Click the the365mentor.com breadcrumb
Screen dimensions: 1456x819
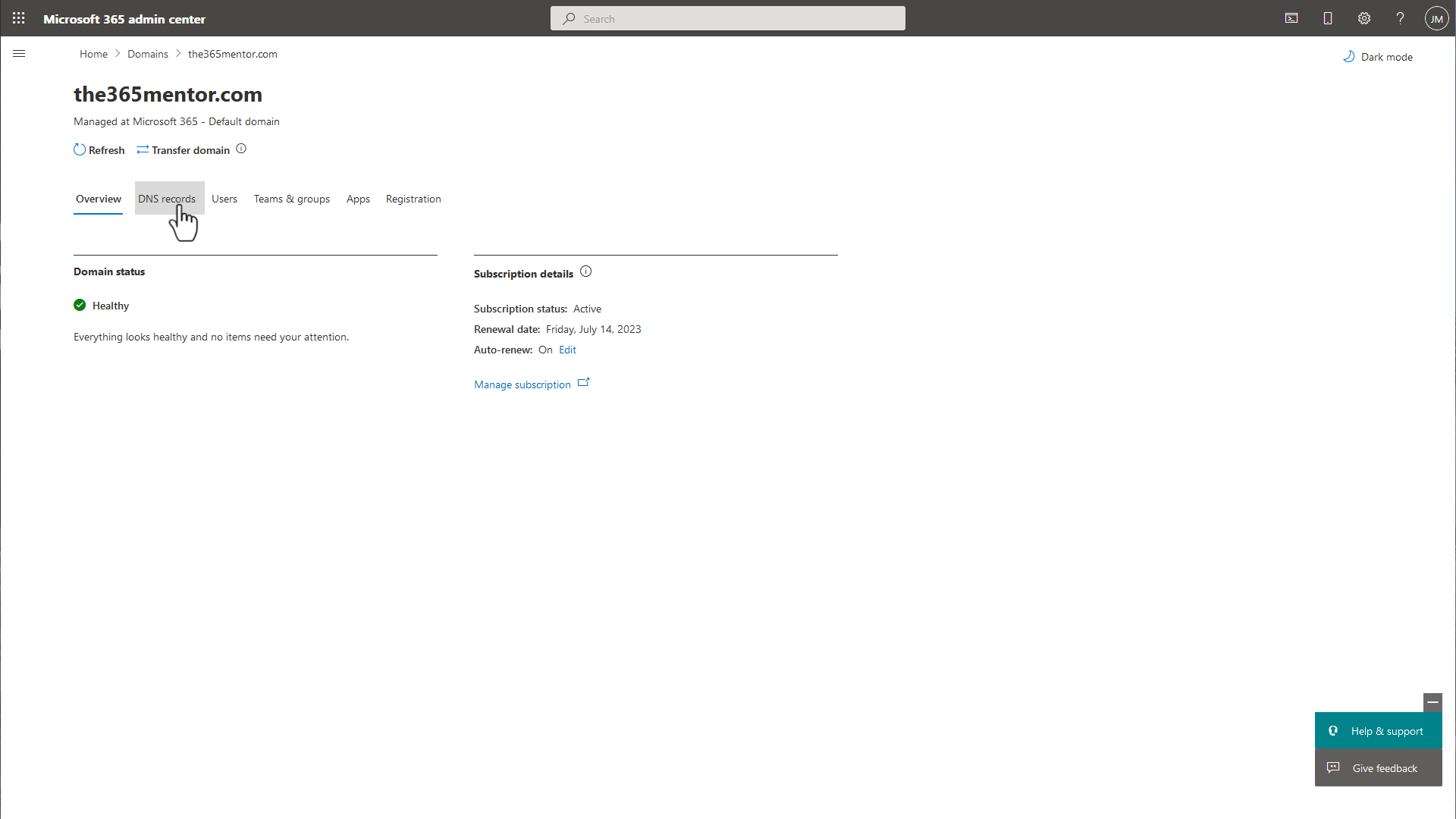click(233, 54)
